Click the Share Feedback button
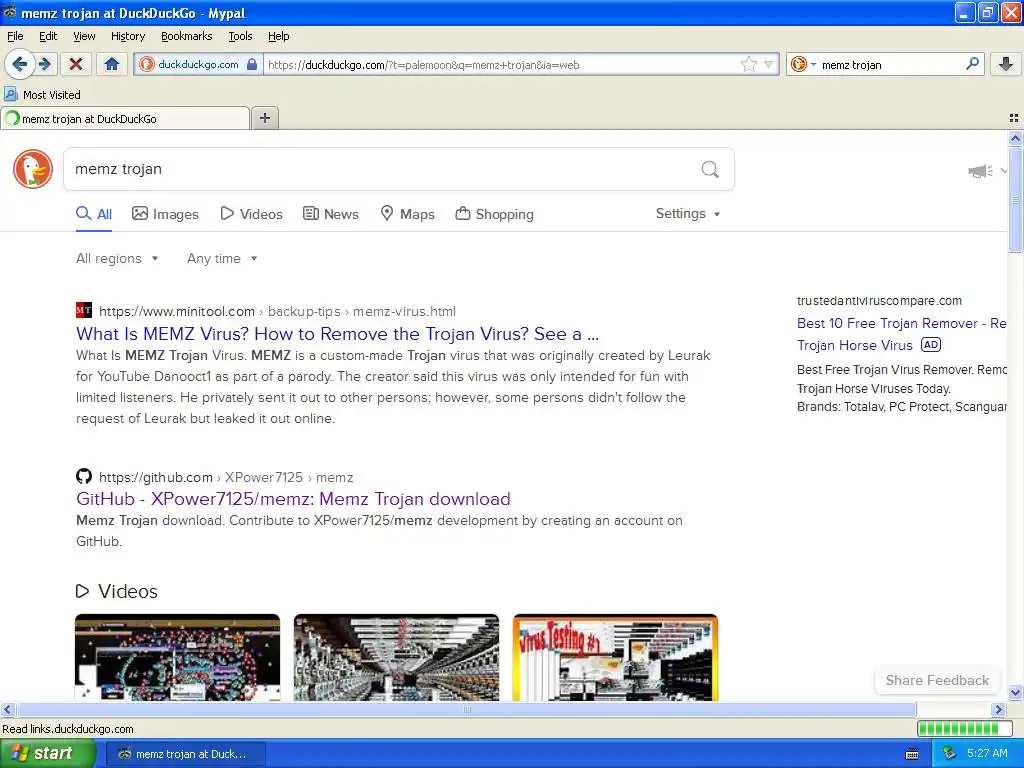Screen dimensions: 1024x768 937,680
